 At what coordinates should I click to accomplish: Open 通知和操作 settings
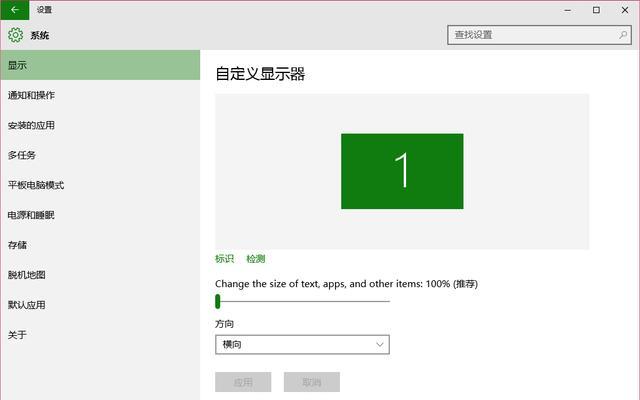(x=100, y=95)
